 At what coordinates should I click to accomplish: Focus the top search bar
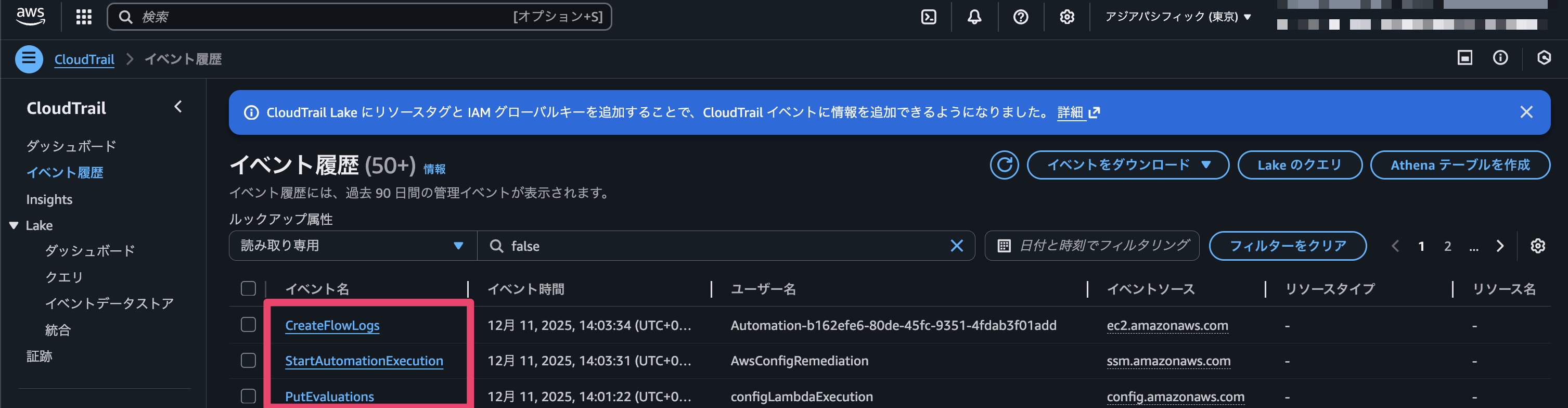coord(359,17)
